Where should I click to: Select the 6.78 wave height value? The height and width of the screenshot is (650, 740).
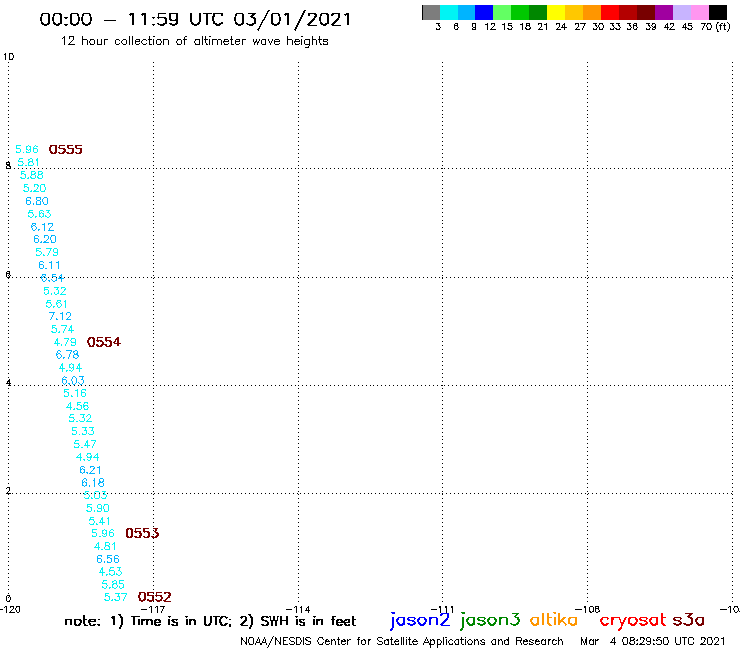[67, 355]
